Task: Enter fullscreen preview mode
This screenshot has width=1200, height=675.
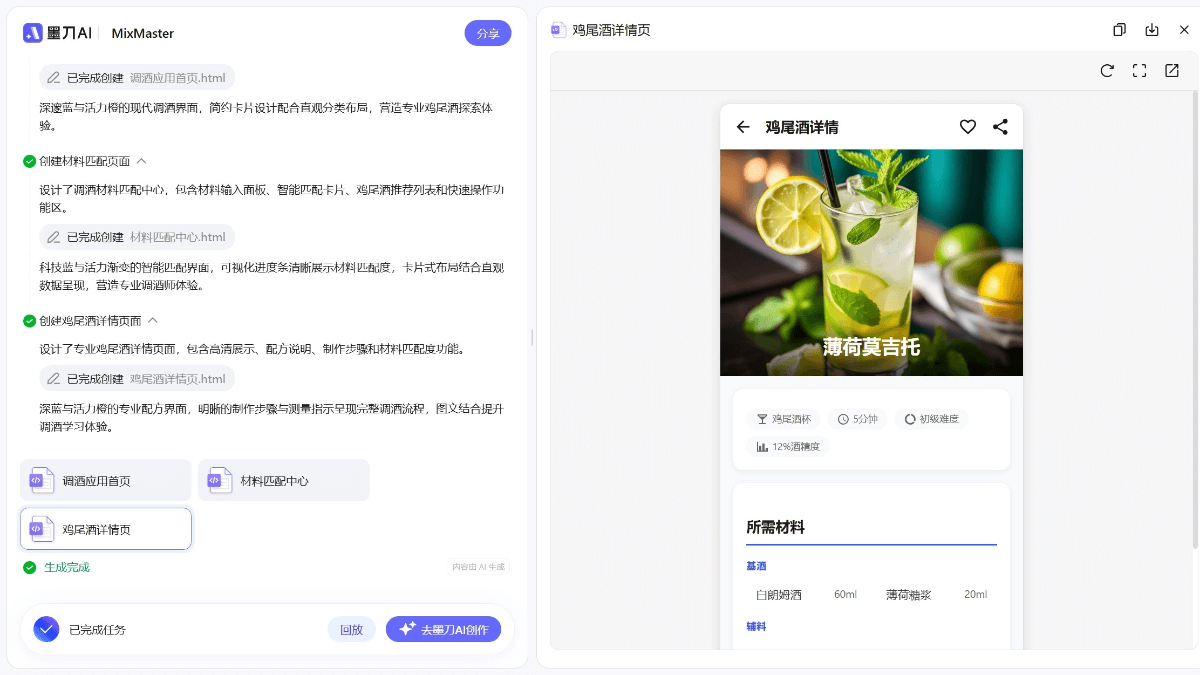Action: click(x=1139, y=71)
